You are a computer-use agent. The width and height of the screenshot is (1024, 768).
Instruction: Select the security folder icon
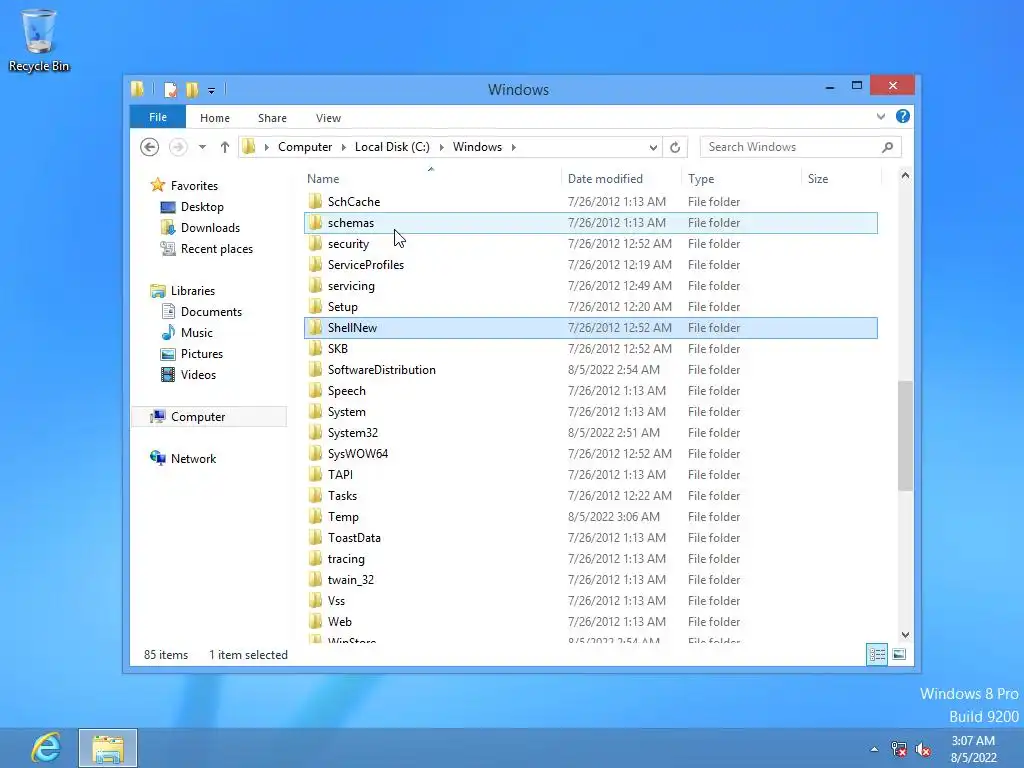315,243
